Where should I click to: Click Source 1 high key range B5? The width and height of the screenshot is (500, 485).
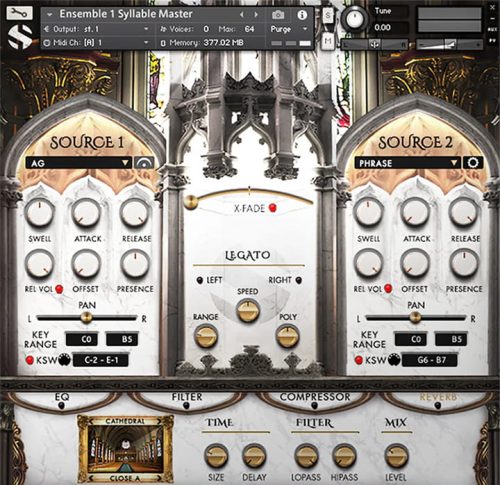click(122, 339)
